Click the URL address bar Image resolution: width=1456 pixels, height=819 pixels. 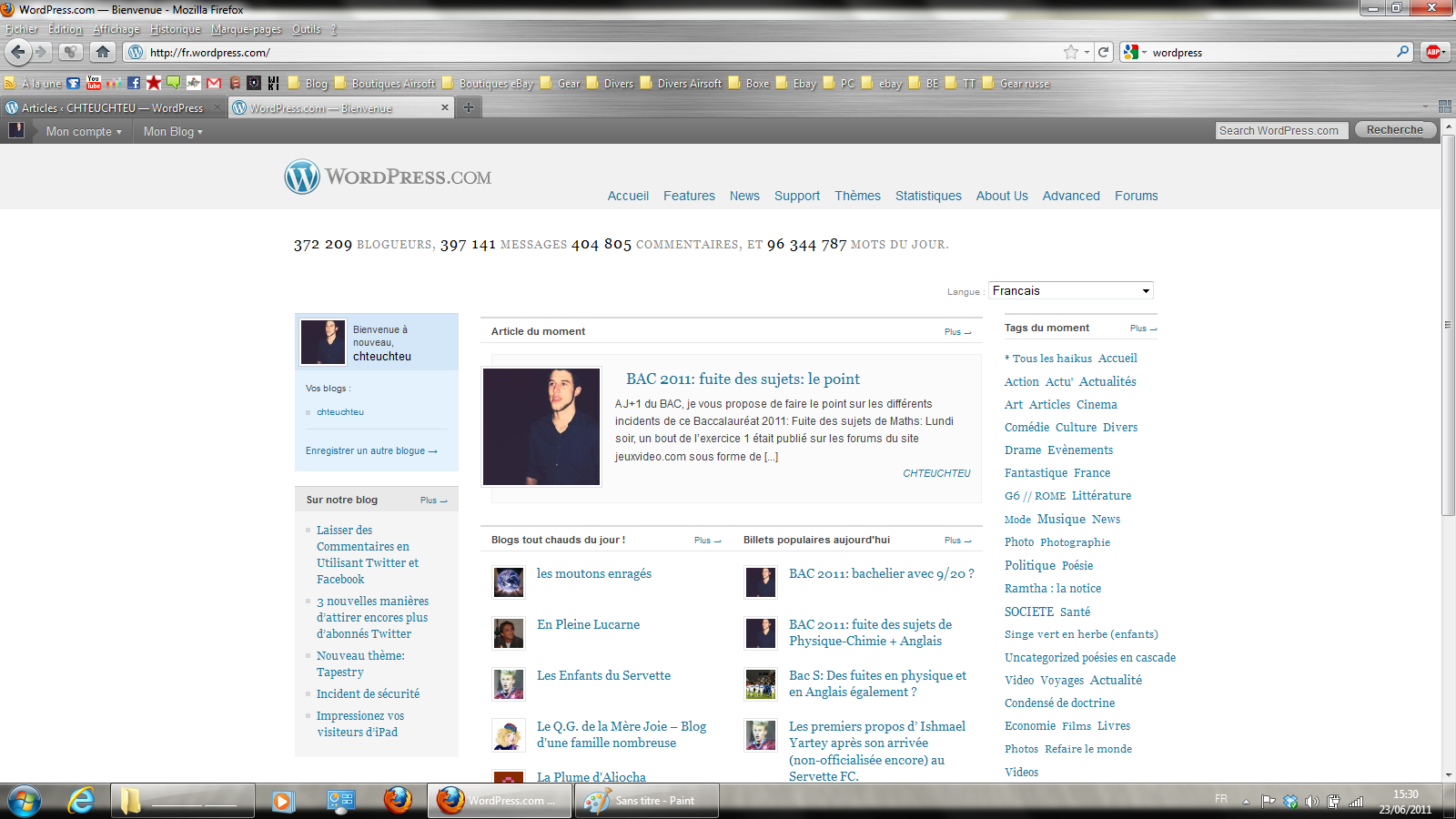click(604, 52)
